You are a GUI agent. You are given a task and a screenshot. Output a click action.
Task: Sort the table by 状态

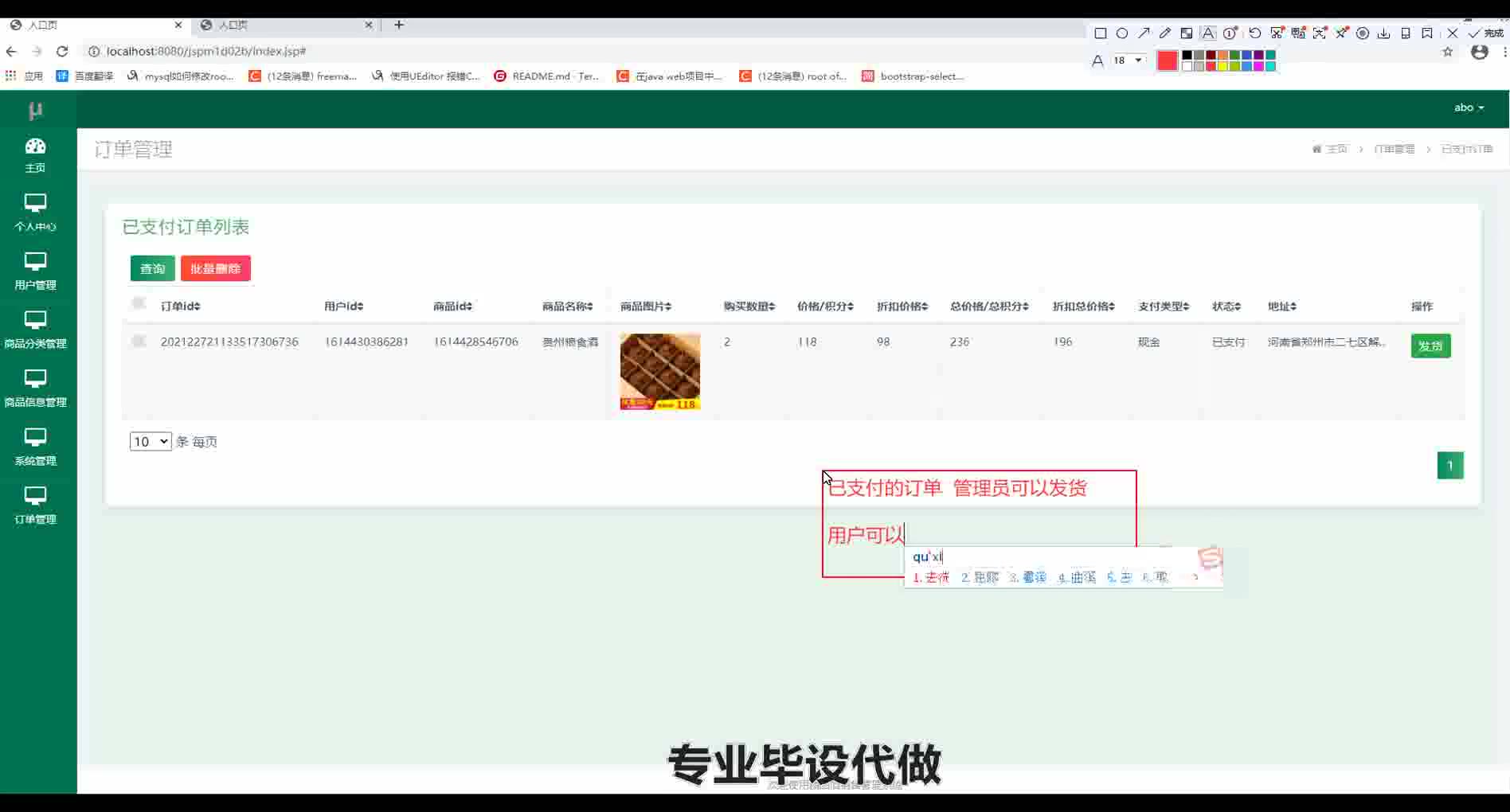click(x=1226, y=306)
